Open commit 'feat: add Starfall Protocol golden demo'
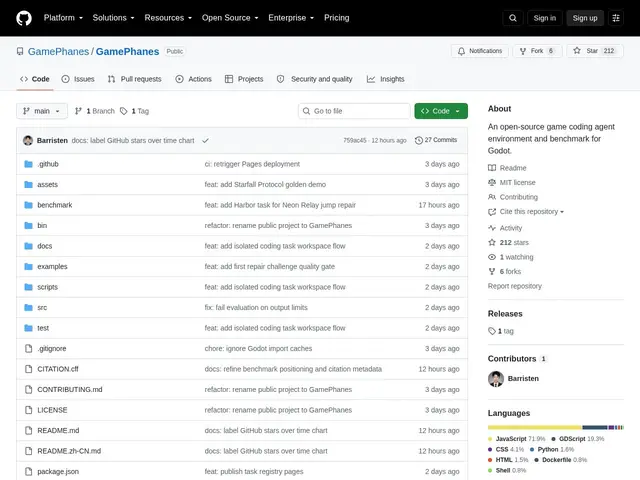Viewport: 640px width, 480px height. coord(265,184)
